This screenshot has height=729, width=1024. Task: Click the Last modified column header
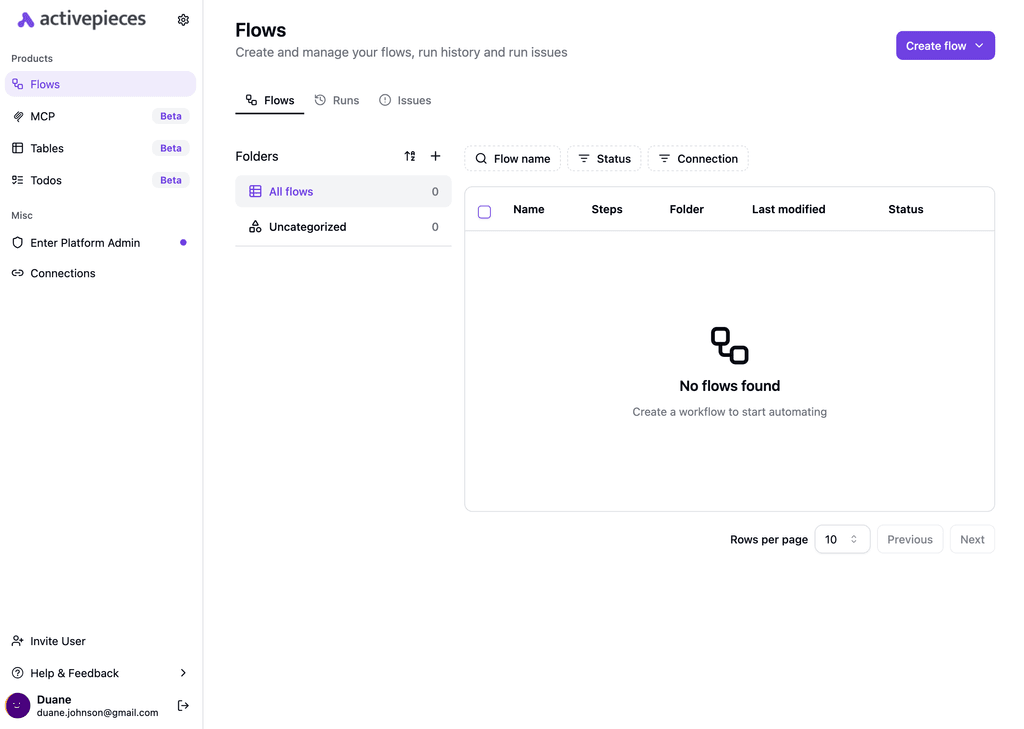coord(788,209)
